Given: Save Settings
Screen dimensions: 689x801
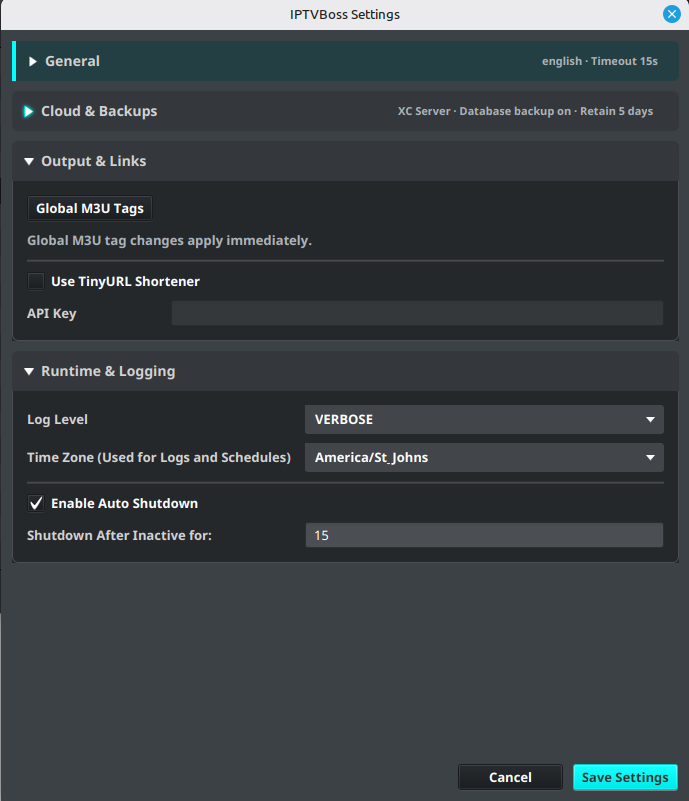Looking at the screenshot, I should [x=625, y=778].
